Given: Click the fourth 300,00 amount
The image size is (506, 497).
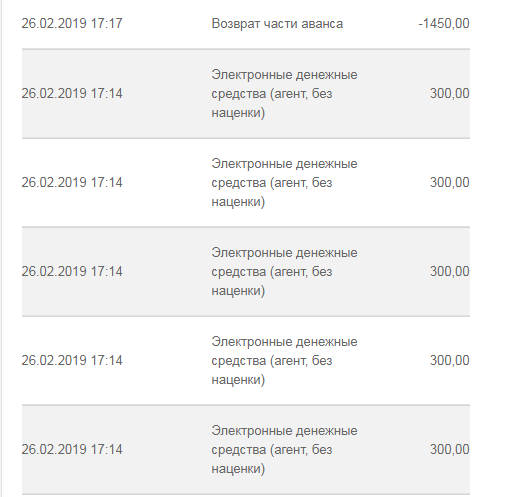Looking at the screenshot, I should click(x=450, y=360).
